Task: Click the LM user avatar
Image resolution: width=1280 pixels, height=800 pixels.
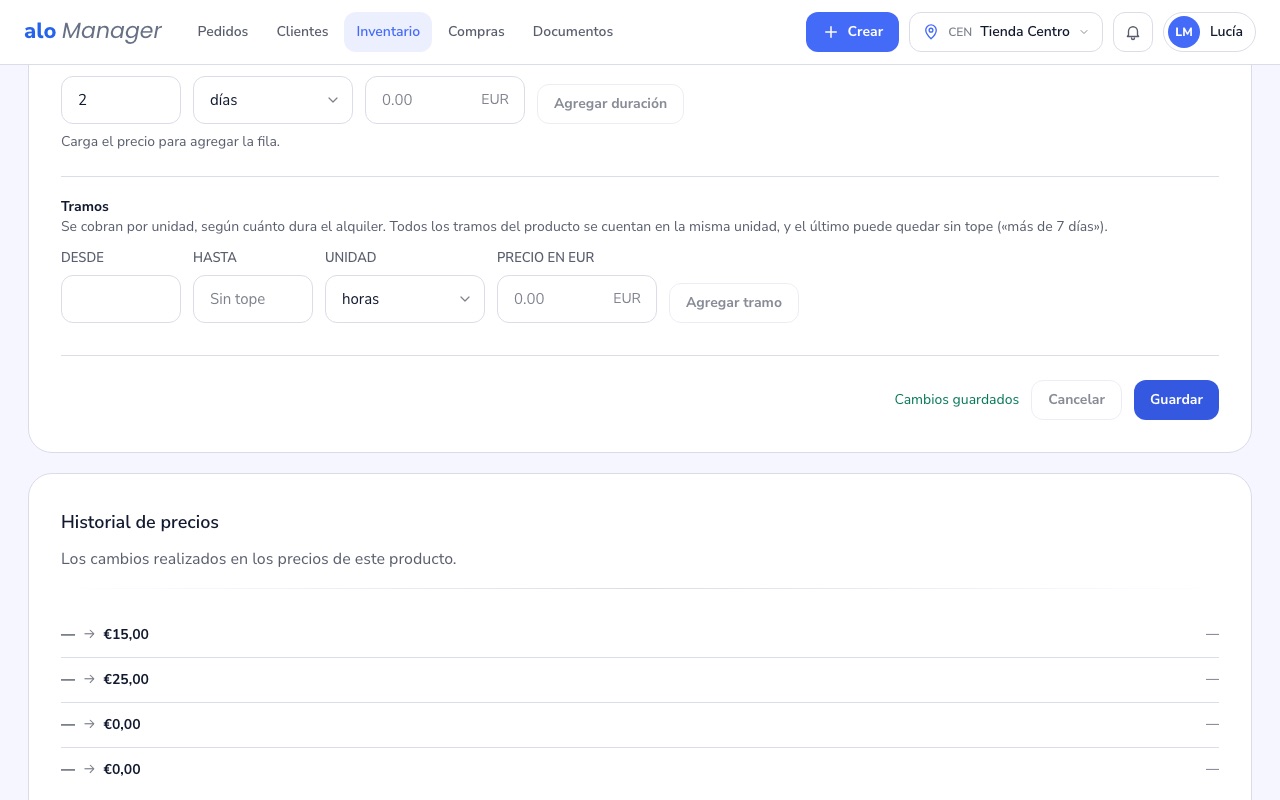Action: (1184, 32)
